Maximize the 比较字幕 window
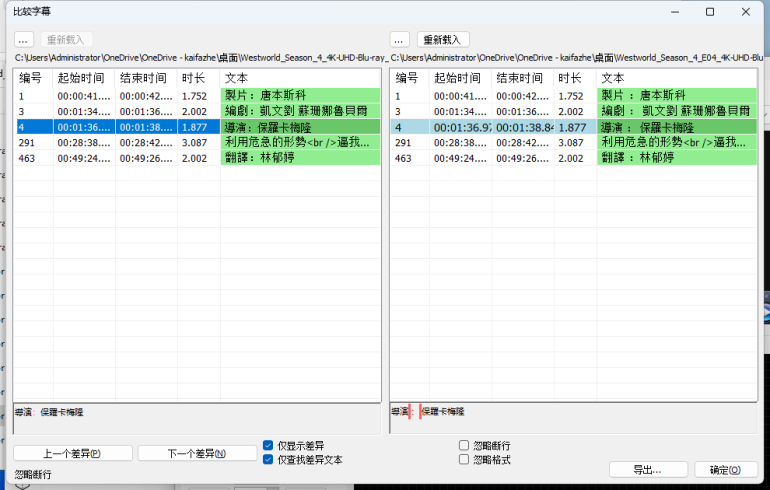This screenshot has width=770, height=490. click(x=710, y=12)
